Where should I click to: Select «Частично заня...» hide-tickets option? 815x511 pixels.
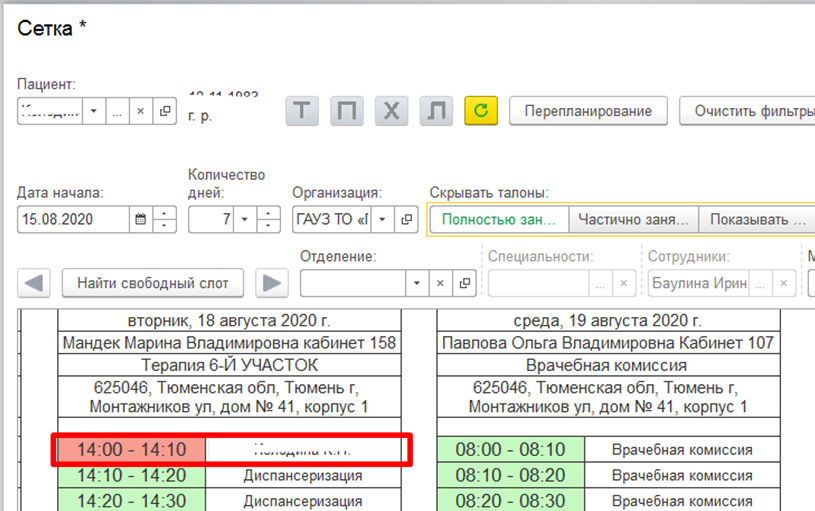633,219
